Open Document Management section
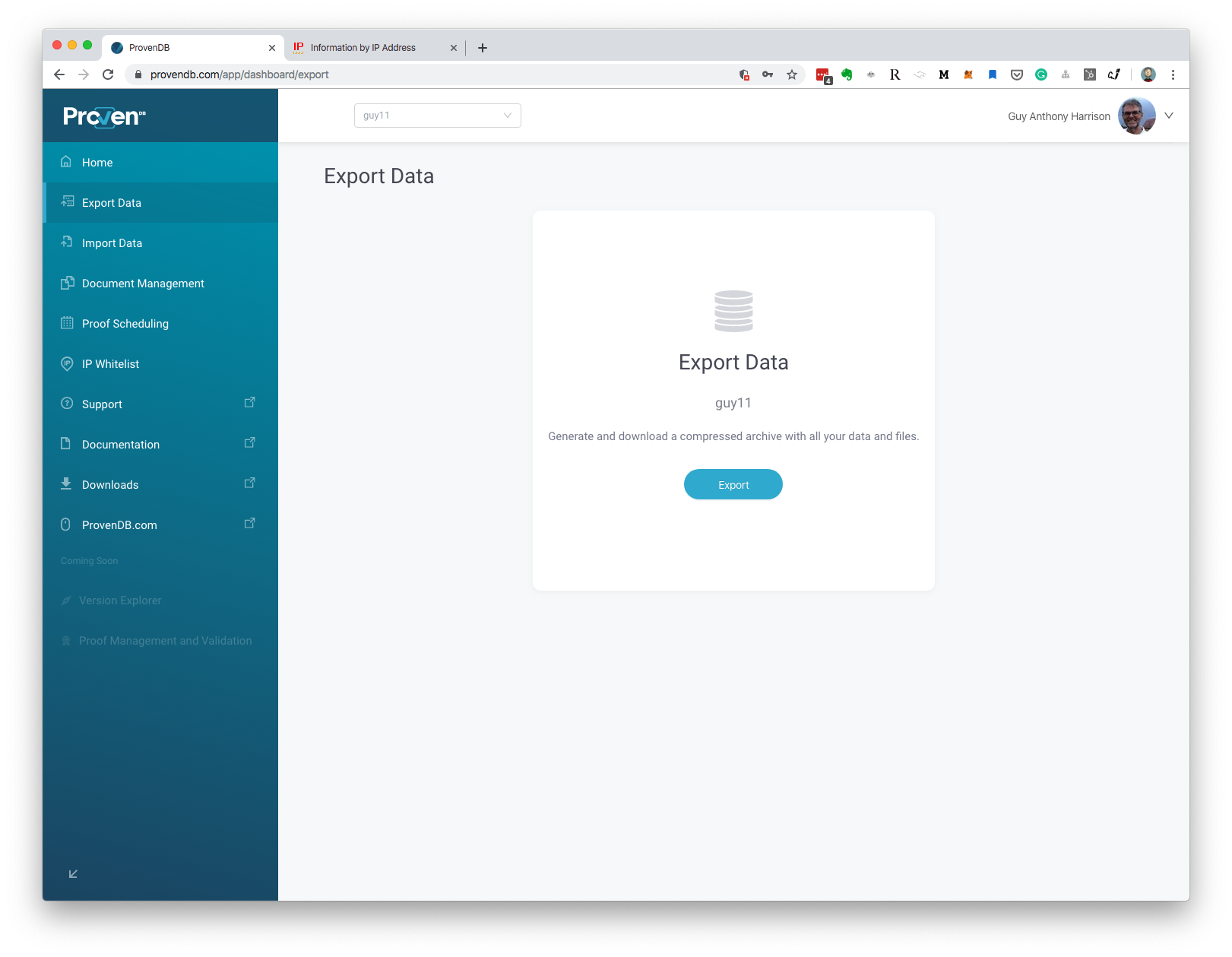This screenshot has width=1232, height=957. click(x=160, y=284)
